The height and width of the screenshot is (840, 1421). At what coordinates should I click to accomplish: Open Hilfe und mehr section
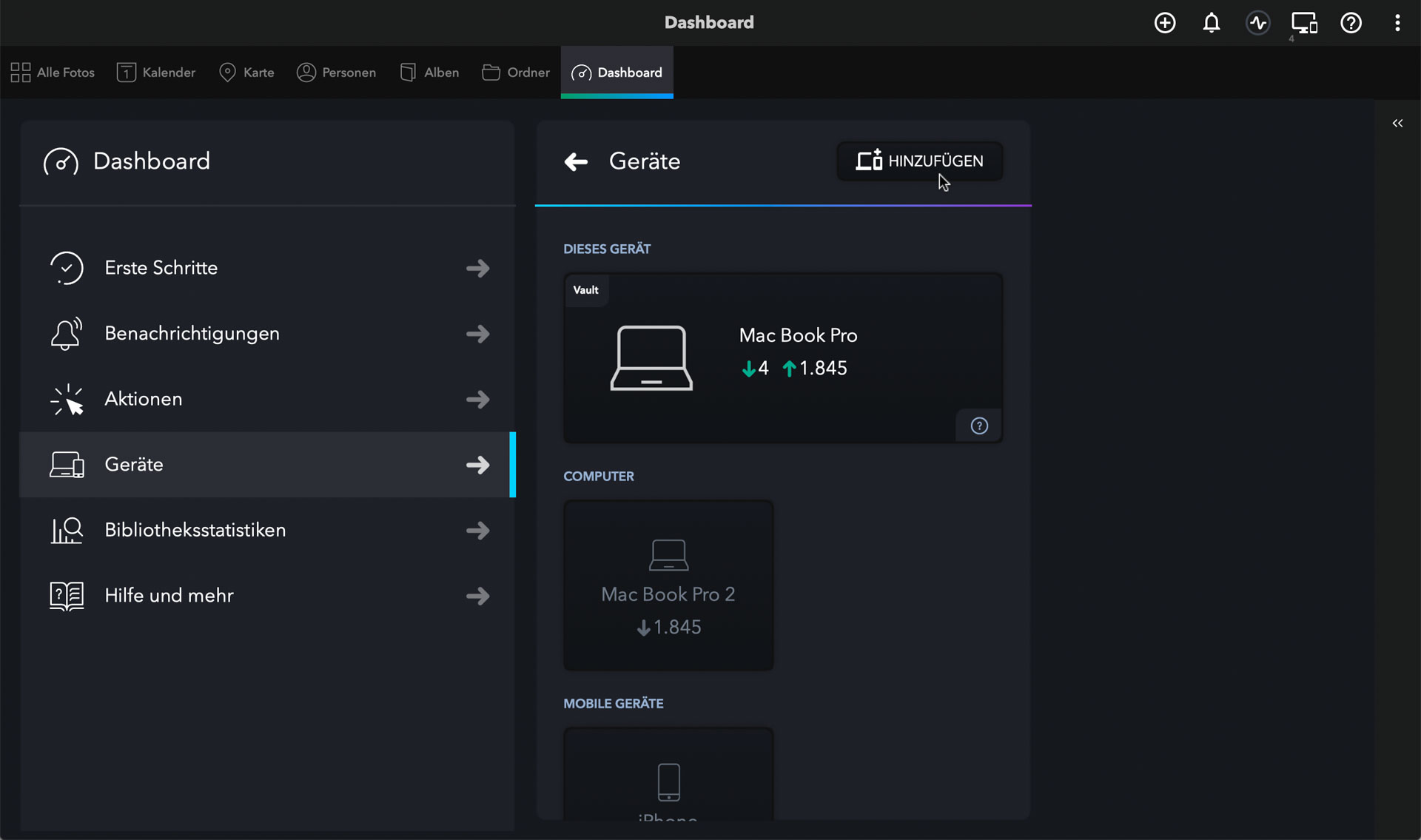pos(268,596)
